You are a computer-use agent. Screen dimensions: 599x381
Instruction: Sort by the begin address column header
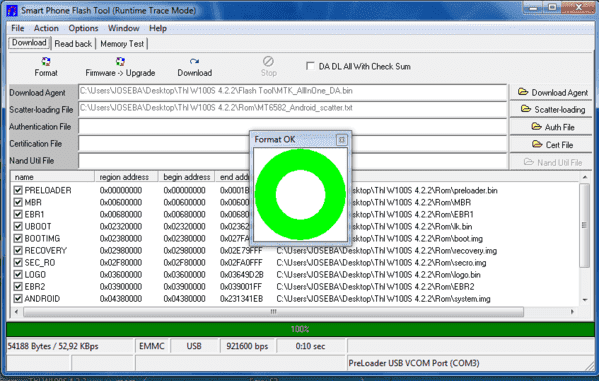[186, 177]
